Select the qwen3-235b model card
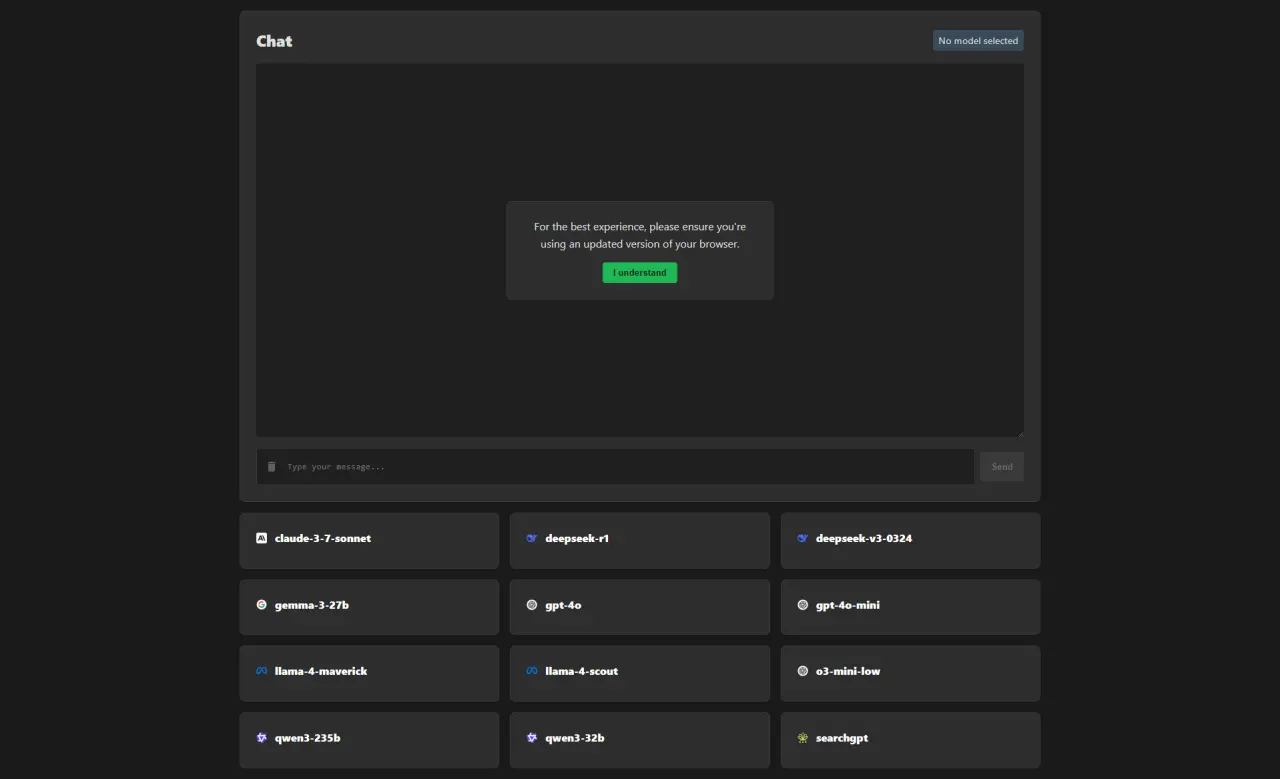1280x779 pixels. 369,740
